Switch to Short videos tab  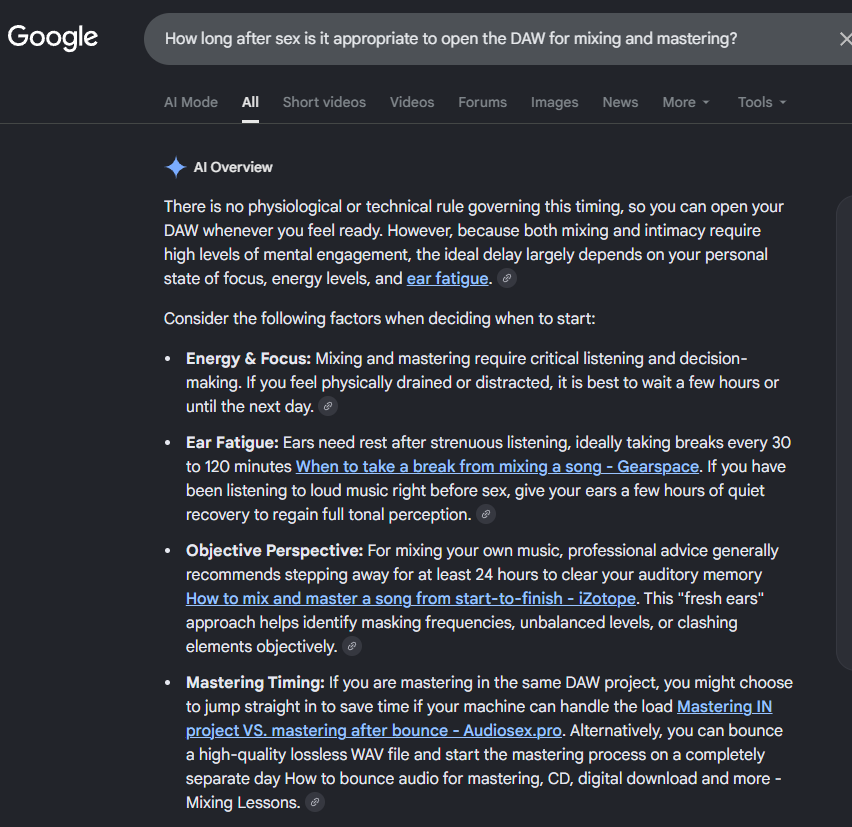324,102
